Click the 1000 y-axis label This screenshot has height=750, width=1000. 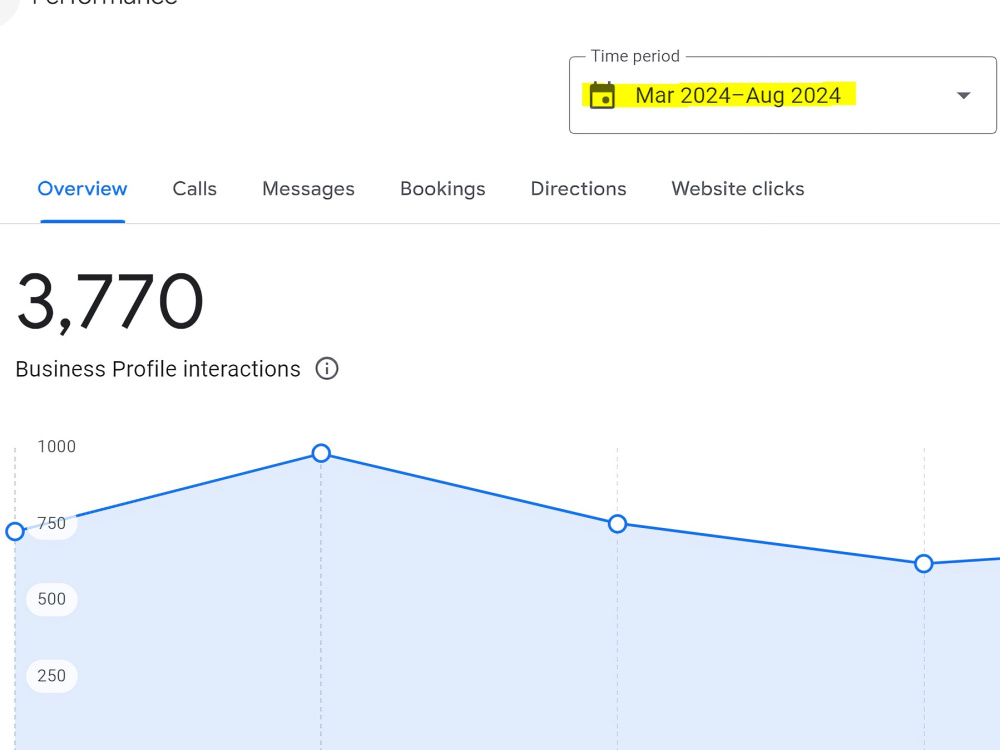(57, 446)
